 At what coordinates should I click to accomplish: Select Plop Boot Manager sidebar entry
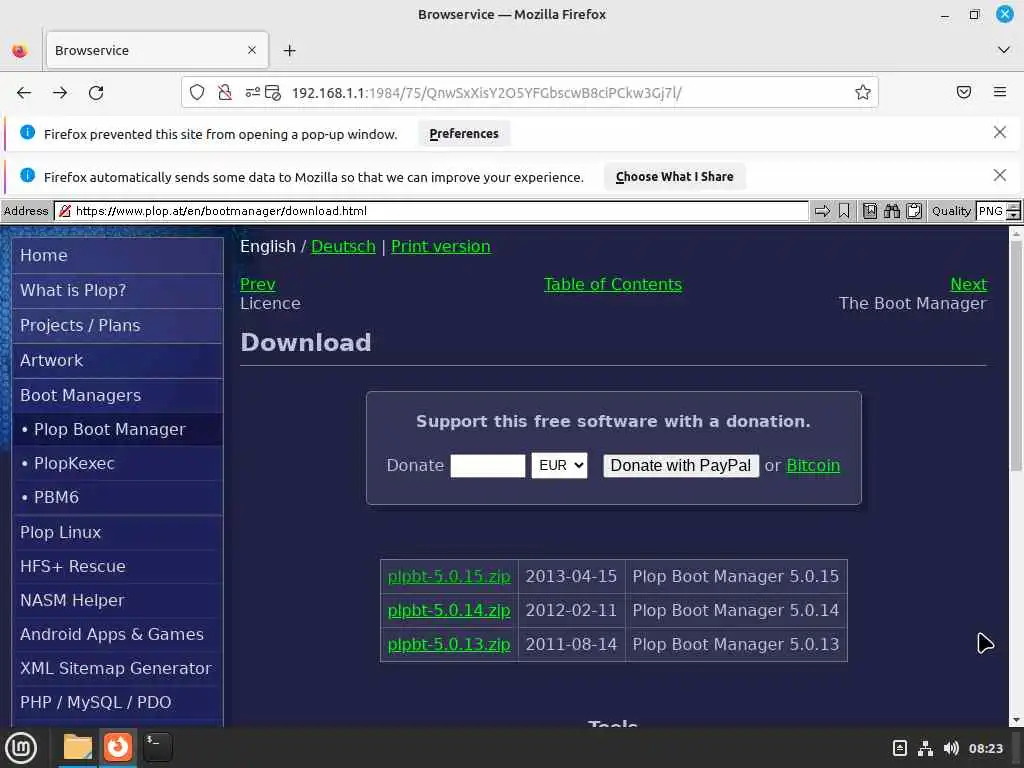(x=118, y=430)
